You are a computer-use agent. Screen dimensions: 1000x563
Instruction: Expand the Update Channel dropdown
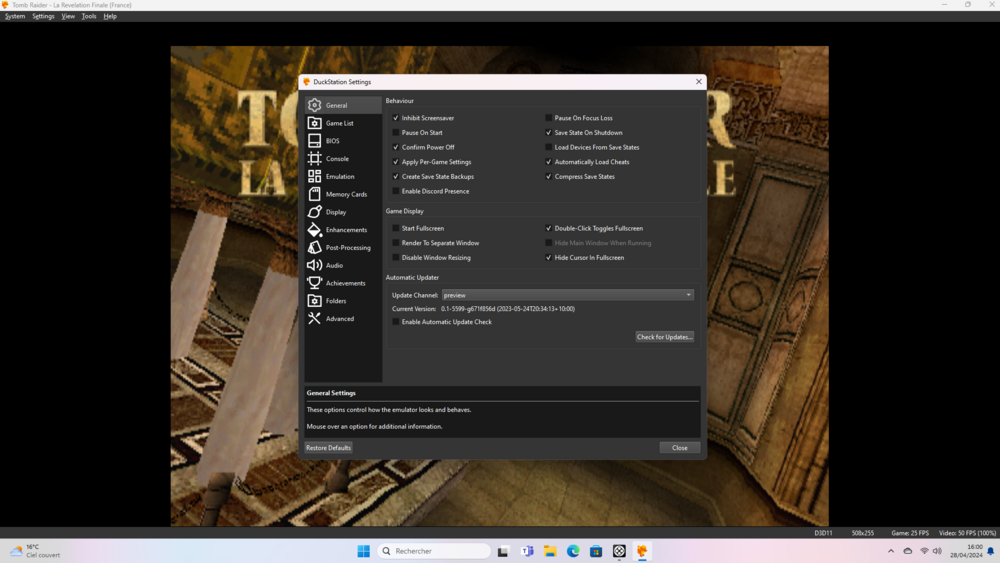(567, 295)
